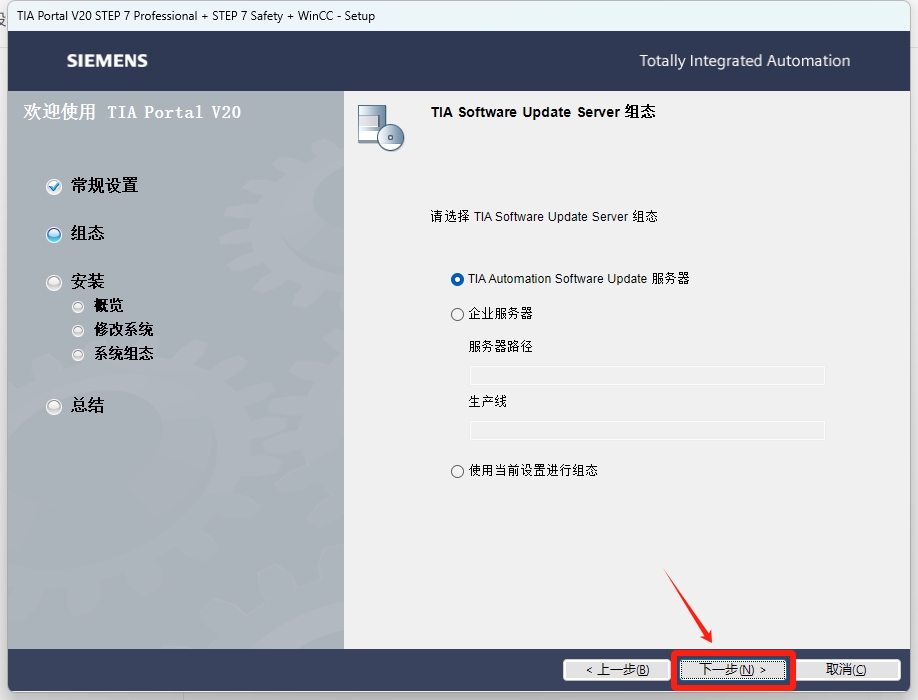Click inside the 服务器路径 input field
Viewport: 918px width, 700px height.
tap(647, 375)
